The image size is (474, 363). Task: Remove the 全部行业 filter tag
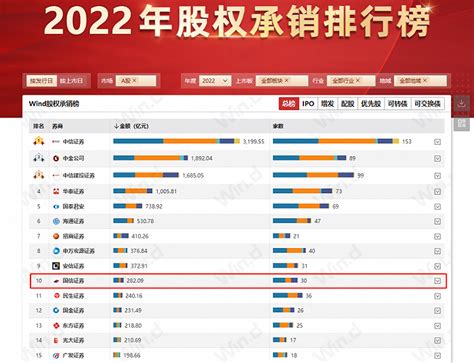(x=358, y=80)
